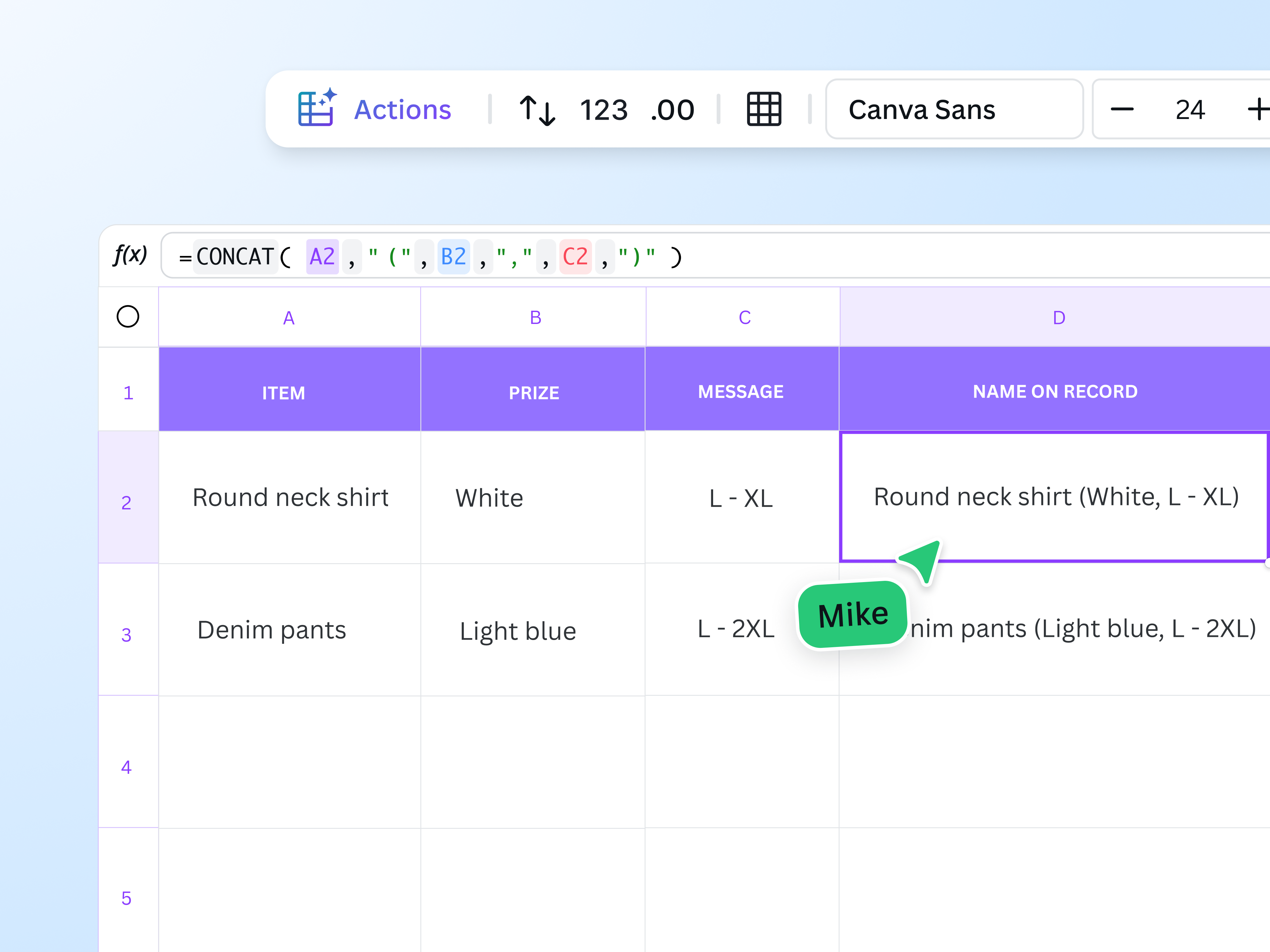Decrease font size with minus button
The width and height of the screenshot is (1270, 952).
point(1123,109)
